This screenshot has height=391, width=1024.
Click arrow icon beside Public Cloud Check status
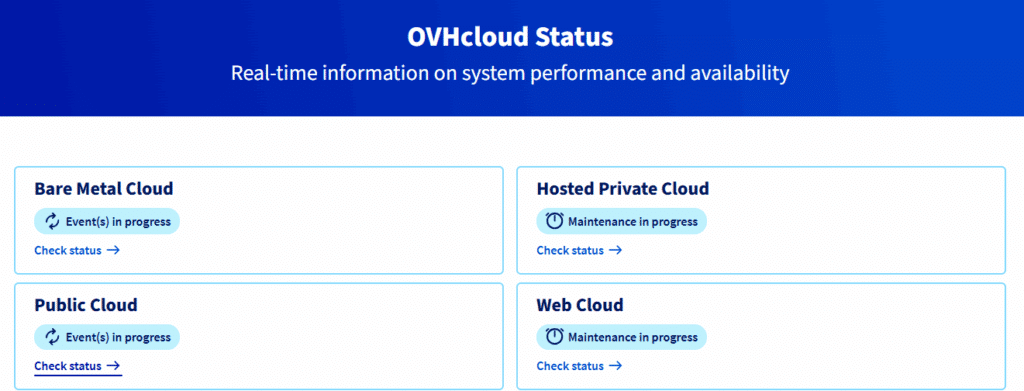[113, 366]
